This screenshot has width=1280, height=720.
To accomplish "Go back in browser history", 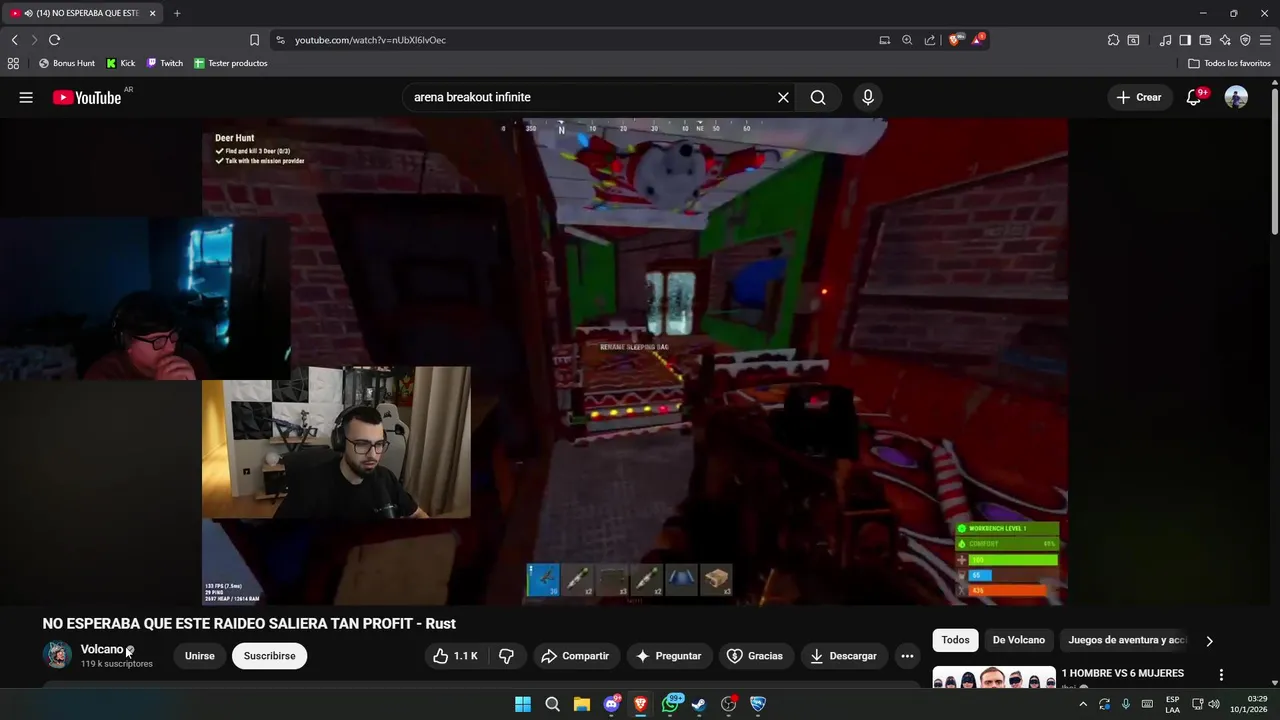I will (x=14, y=40).
